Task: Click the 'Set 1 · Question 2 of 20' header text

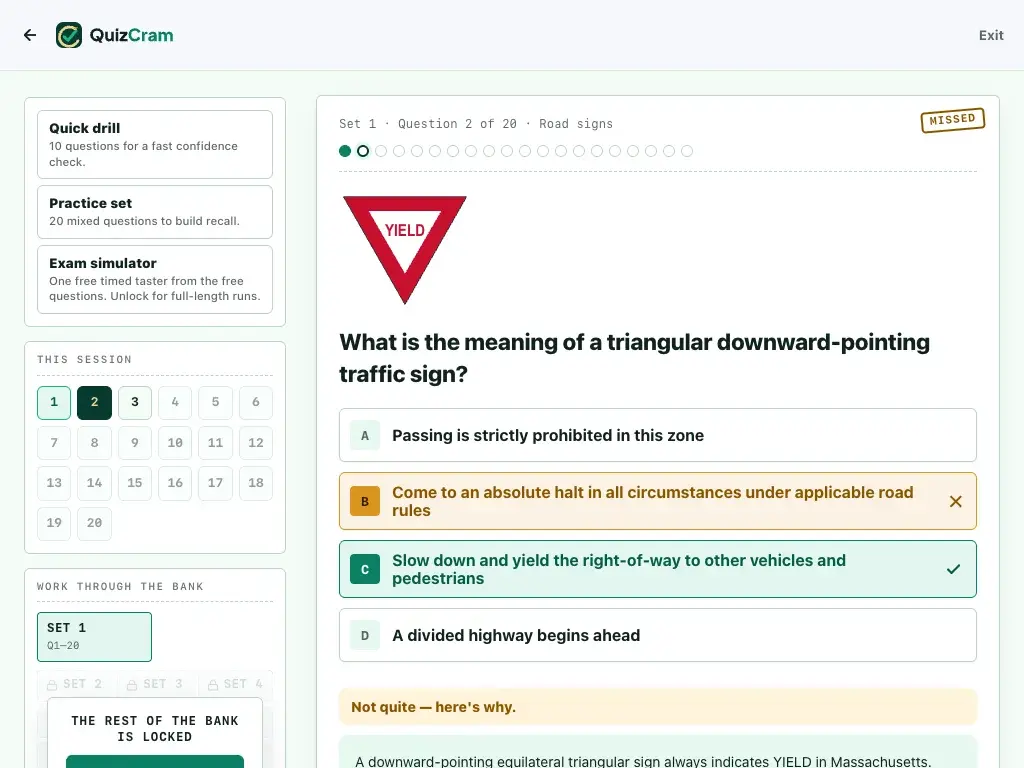Action: pos(428,124)
